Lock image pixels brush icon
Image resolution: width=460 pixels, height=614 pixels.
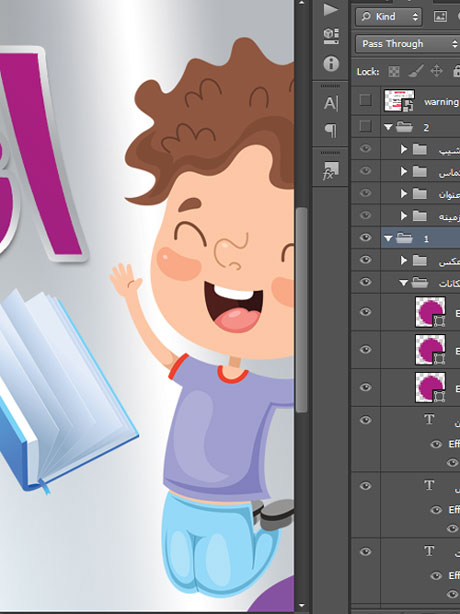coord(416,71)
